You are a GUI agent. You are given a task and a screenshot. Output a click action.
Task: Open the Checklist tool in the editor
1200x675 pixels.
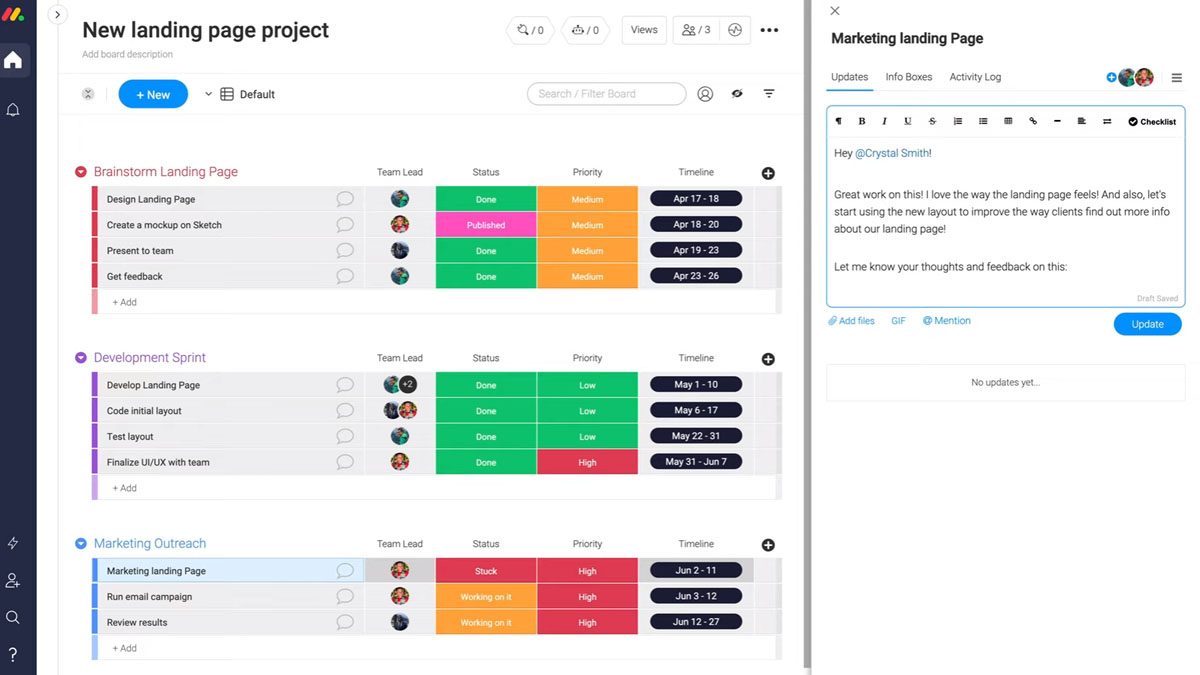point(1150,121)
